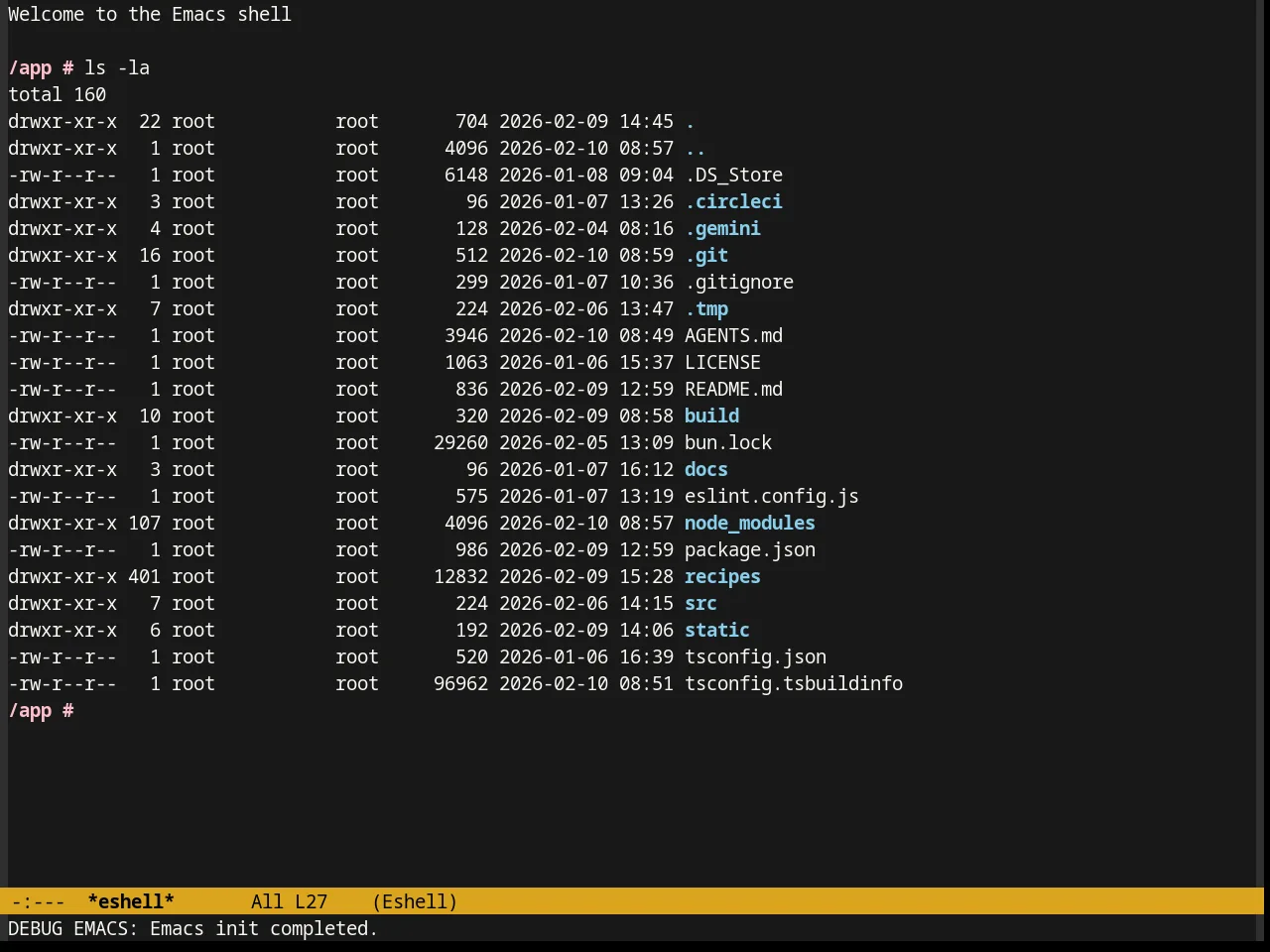1270x952 pixels.
Task: Click the tsconfig.tsbuildinfo file name
Action: click(x=794, y=683)
